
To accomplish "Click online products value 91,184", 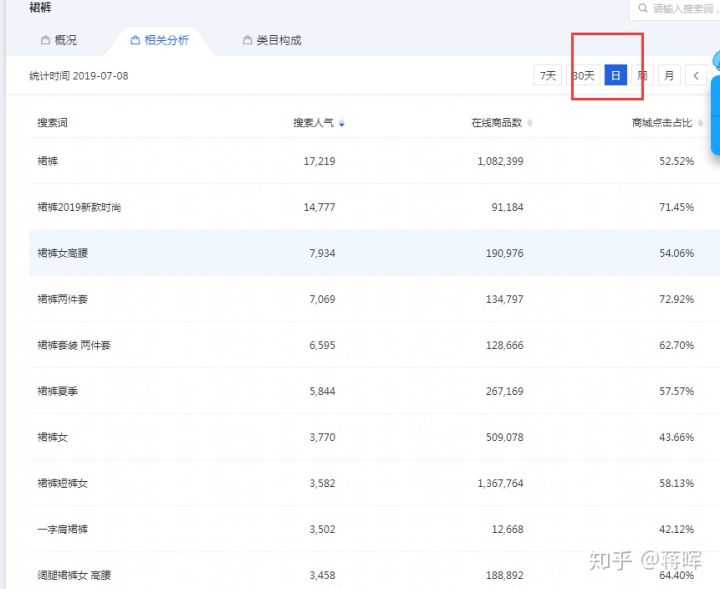I will point(507,207).
